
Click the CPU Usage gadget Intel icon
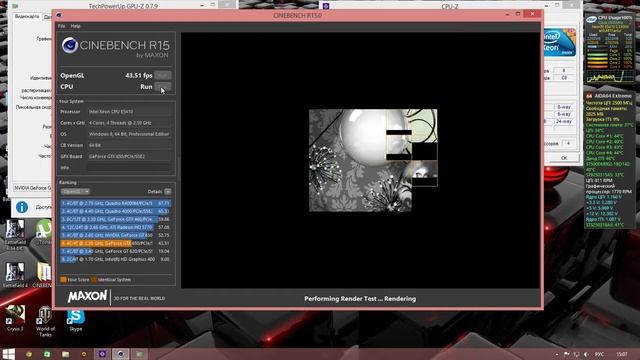(591, 19)
